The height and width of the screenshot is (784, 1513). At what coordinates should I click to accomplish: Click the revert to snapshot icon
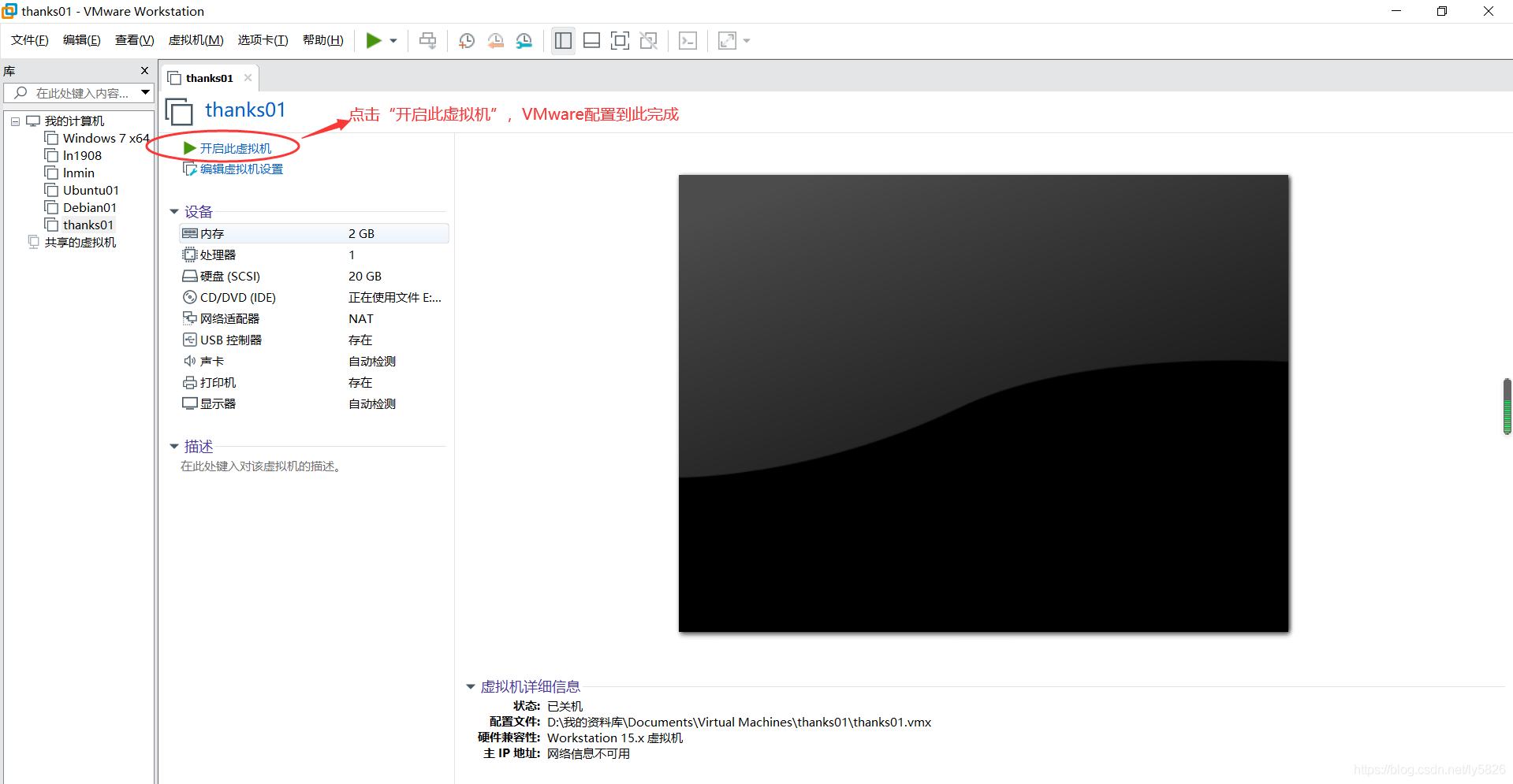click(495, 41)
